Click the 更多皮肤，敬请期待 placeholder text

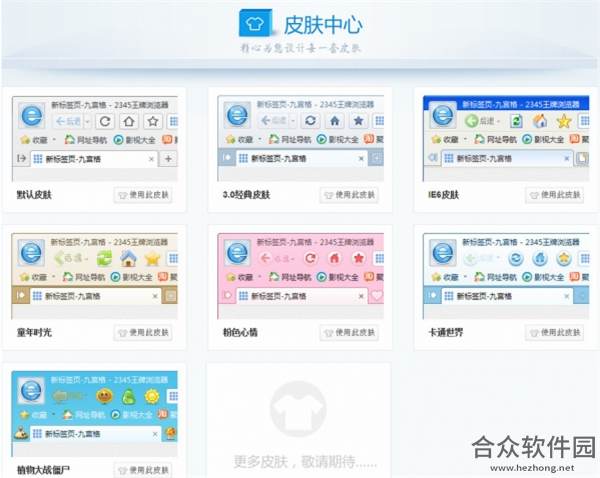tap(305, 462)
